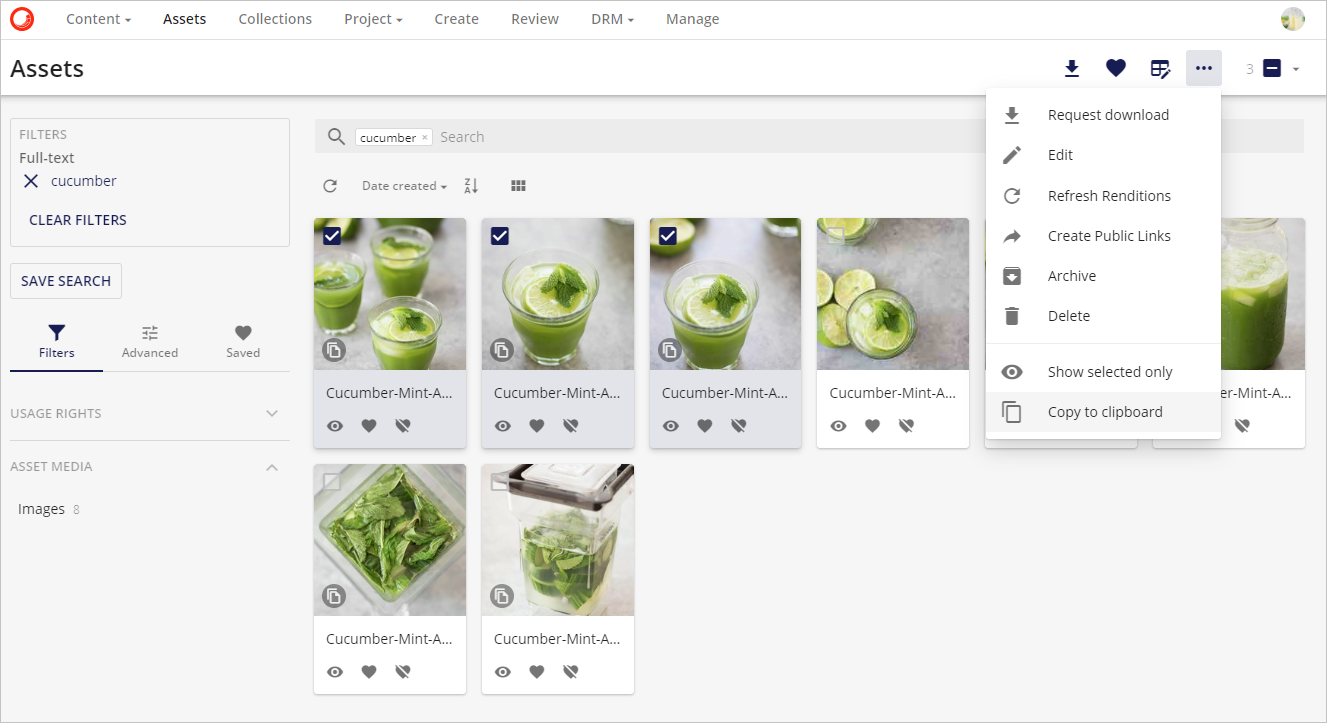Click the favorites heart icon in the header
This screenshot has width=1327, height=723.
pos(1116,68)
